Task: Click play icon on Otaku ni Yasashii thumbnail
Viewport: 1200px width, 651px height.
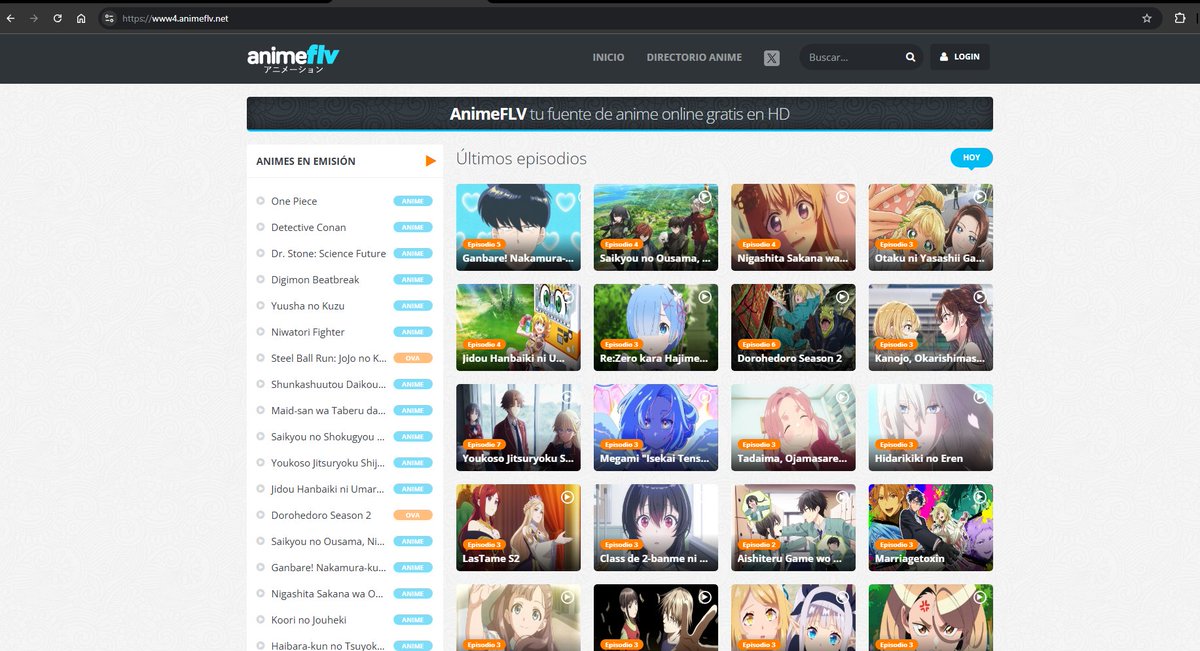Action: pos(979,197)
